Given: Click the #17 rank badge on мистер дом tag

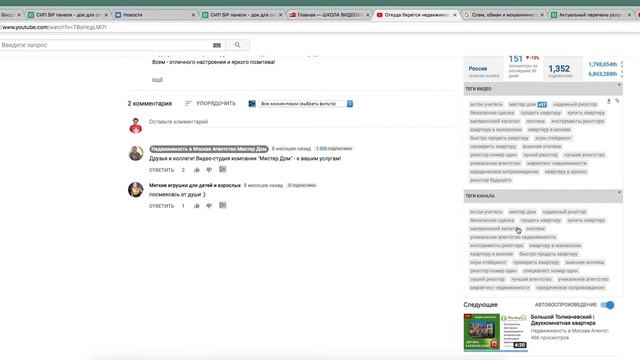Looking at the screenshot, I should point(542,104).
